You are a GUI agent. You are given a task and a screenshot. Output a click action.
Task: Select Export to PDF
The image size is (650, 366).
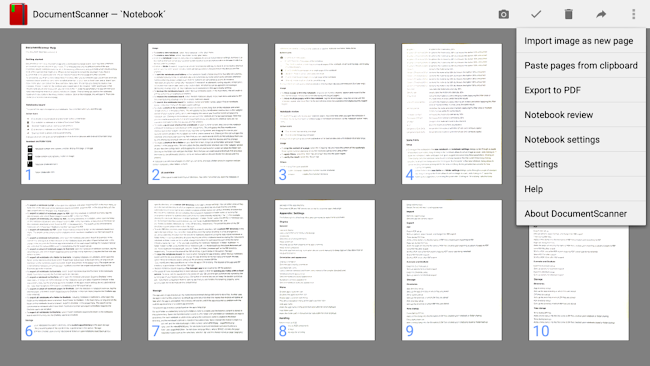tap(581, 90)
